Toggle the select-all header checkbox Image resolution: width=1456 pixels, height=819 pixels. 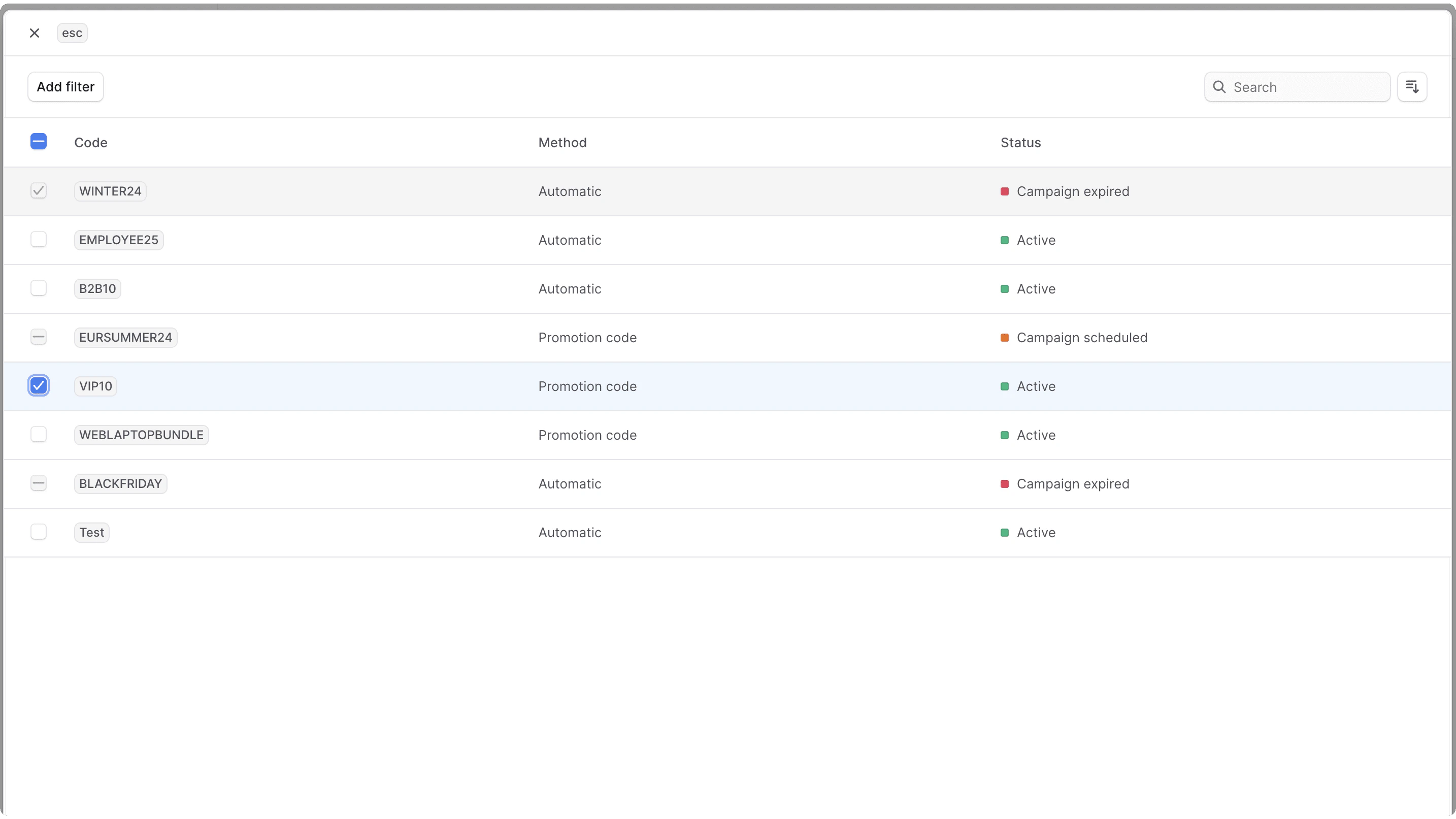(39, 141)
